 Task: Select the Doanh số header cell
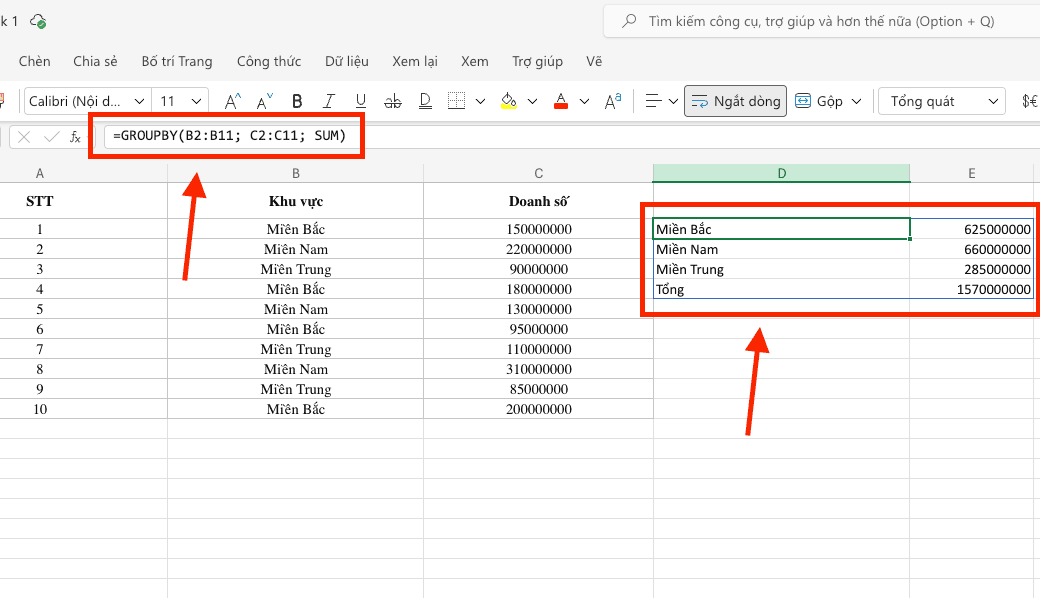(539, 201)
